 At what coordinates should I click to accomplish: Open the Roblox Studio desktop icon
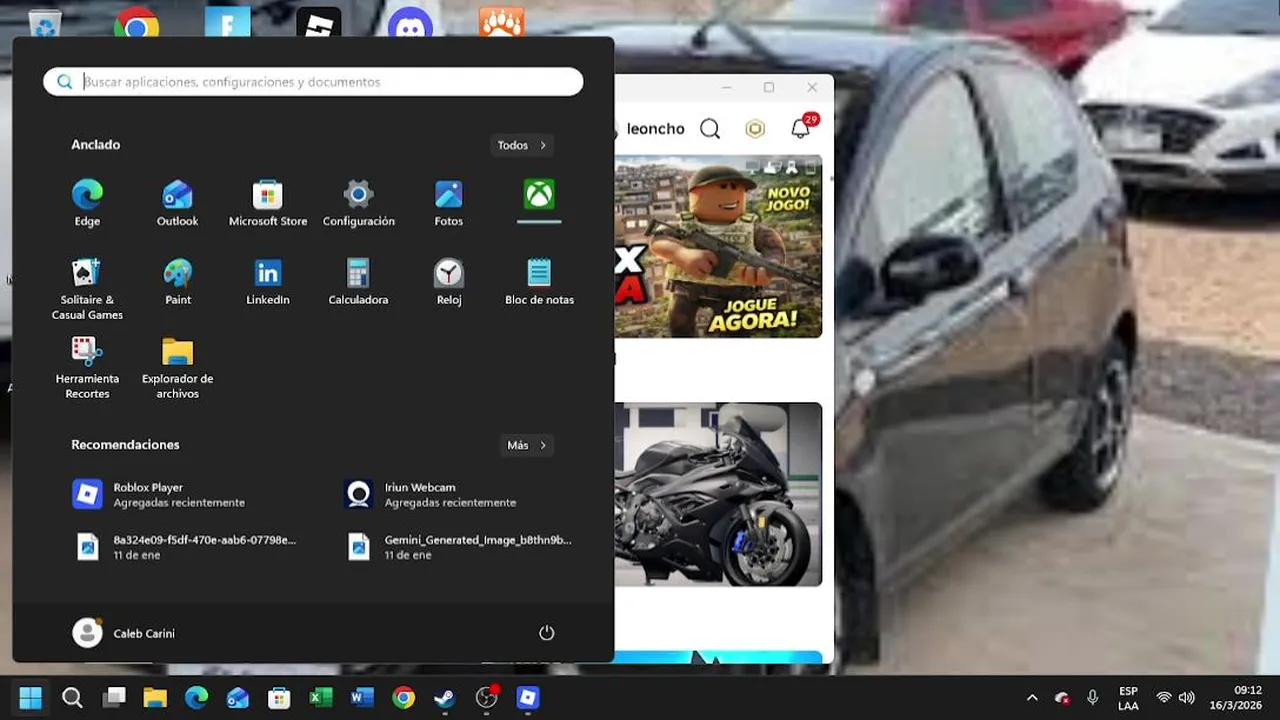point(319,22)
